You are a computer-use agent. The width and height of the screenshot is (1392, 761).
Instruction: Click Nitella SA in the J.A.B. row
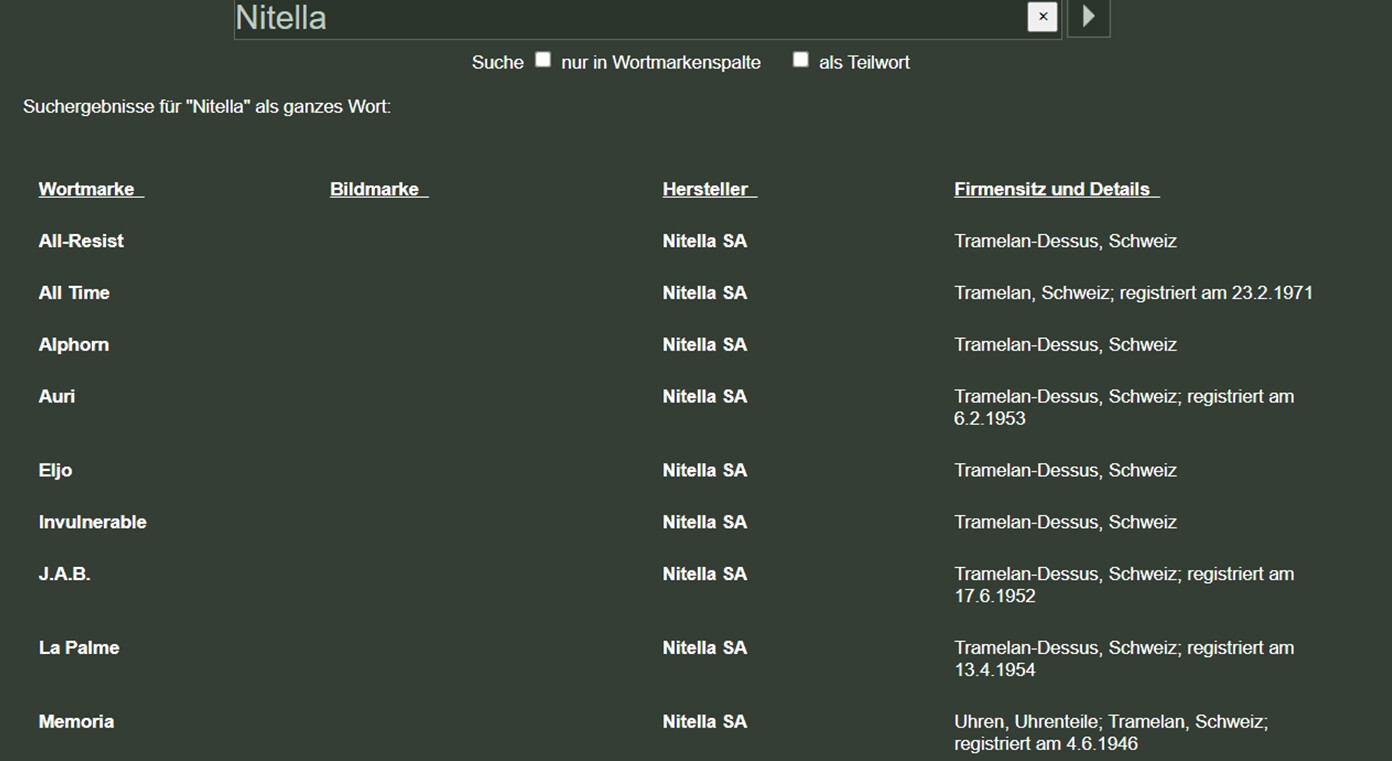tap(705, 575)
